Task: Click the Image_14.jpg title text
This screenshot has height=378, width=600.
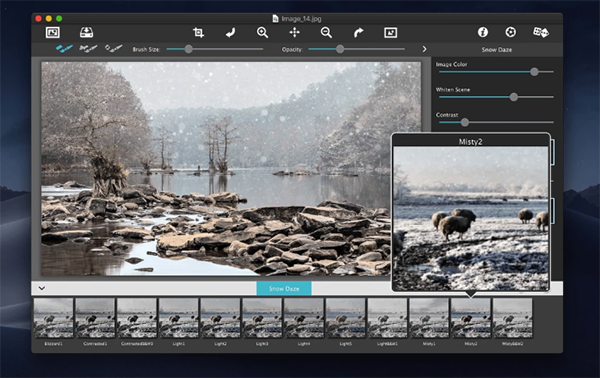Action: tap(301, 18)
